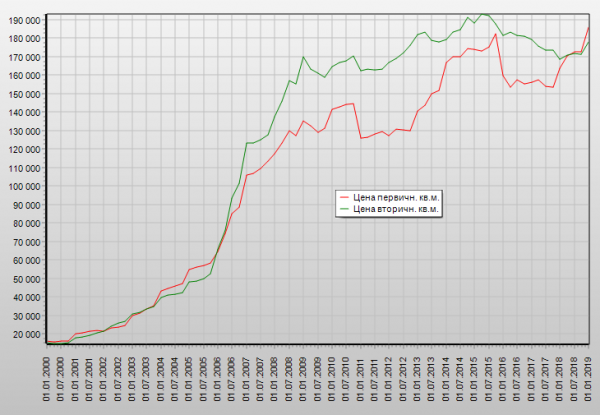Click the green line's highest peak near 2015

(482, 14)
